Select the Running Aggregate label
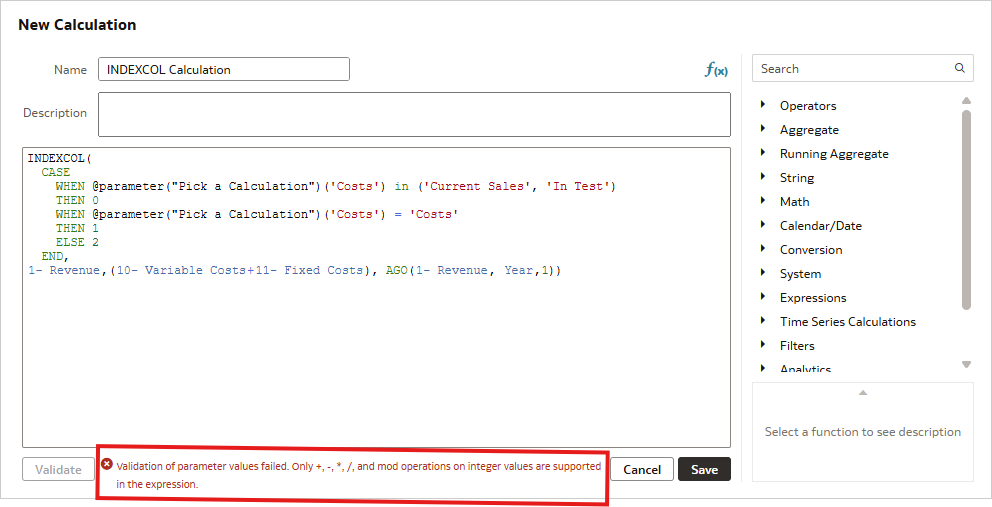 click(x=834, y=154)
